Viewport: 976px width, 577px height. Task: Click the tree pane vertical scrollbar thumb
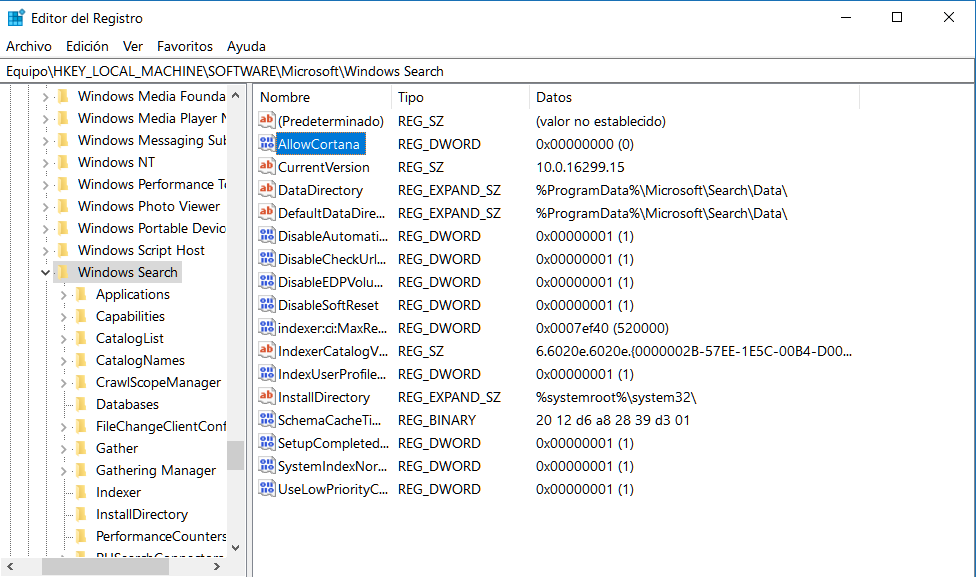[x=236, y=455]
